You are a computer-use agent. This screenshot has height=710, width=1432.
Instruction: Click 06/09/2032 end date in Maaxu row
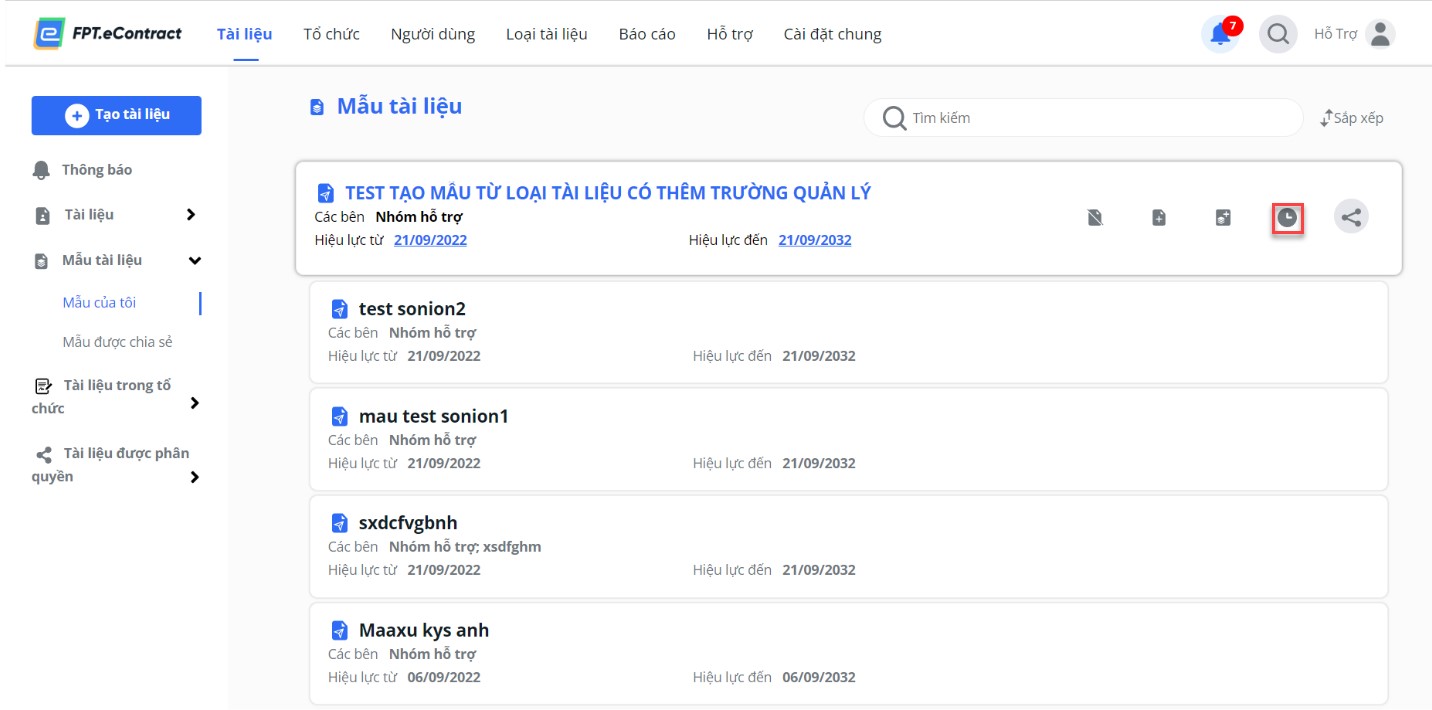tap(819, 677)
